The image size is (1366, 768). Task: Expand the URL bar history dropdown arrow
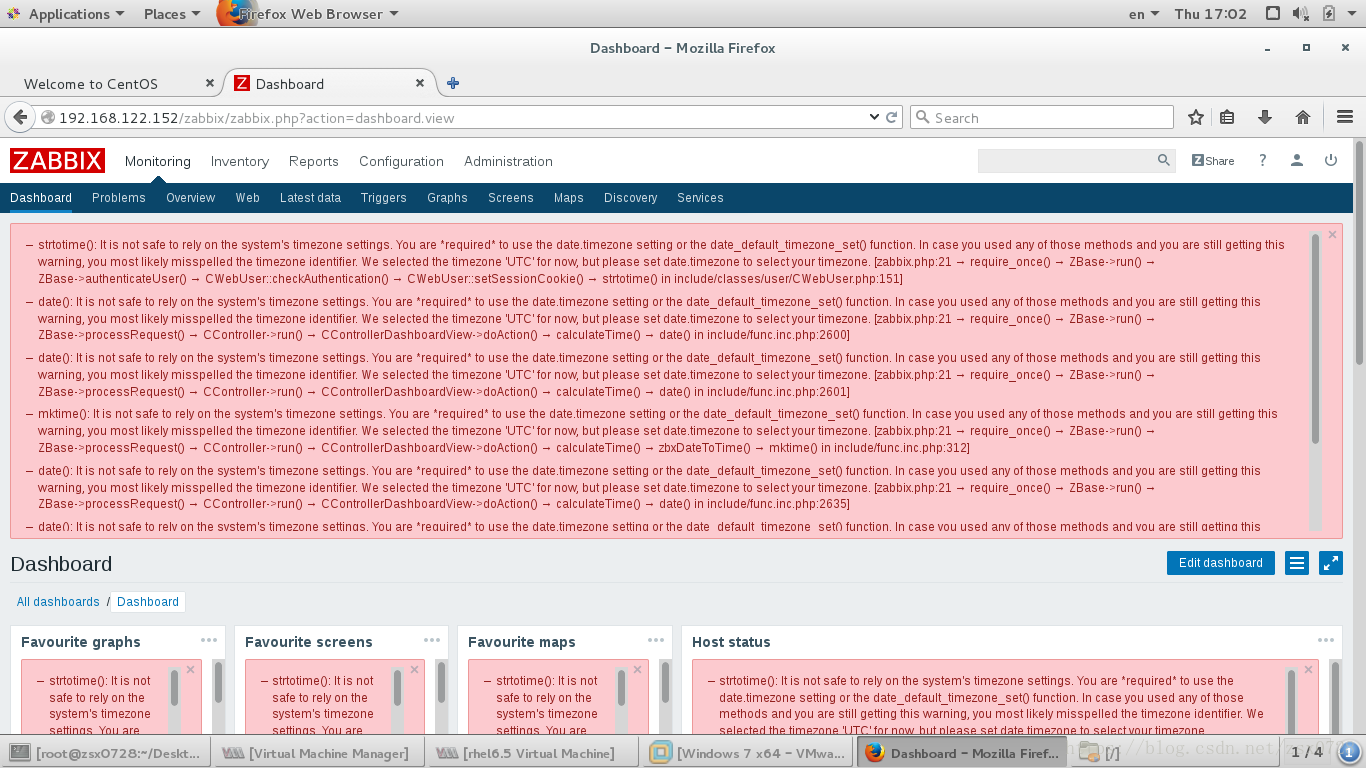tap(875, 117)
